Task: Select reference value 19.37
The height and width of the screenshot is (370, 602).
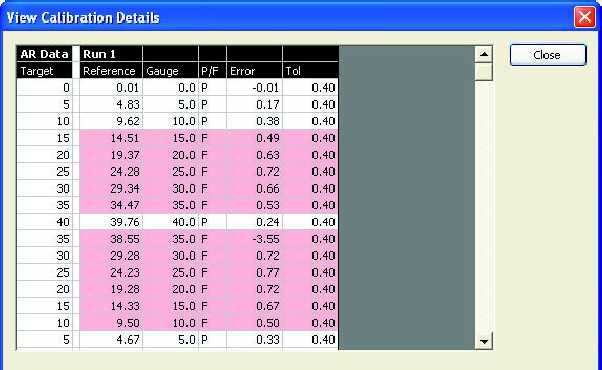Action: [x=111, y=155]
